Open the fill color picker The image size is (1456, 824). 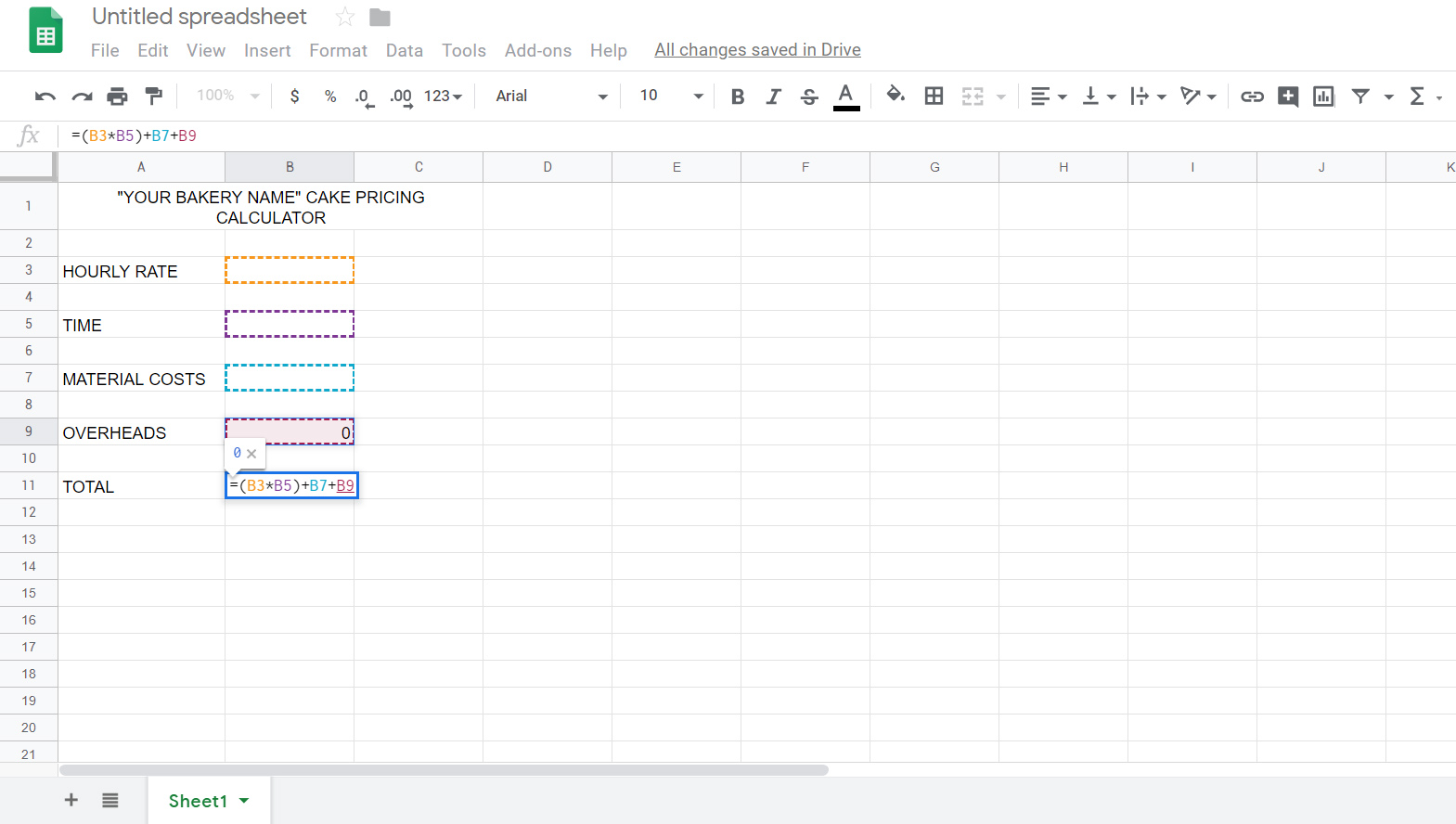tap(896, 95)
